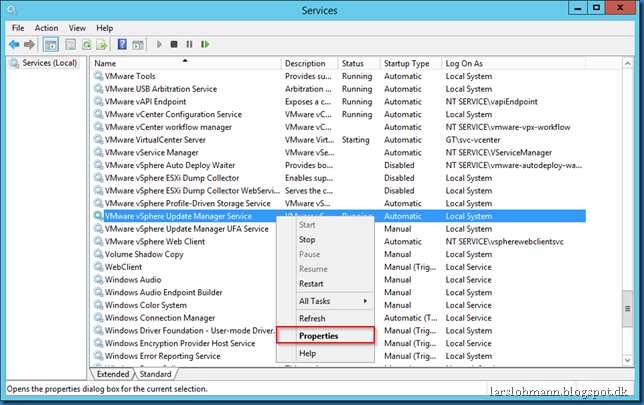The width and height of the screenshot is (644, 405).
Task: Click the gear icon beside VMware VirtualCenter Server
Action: 98,140
